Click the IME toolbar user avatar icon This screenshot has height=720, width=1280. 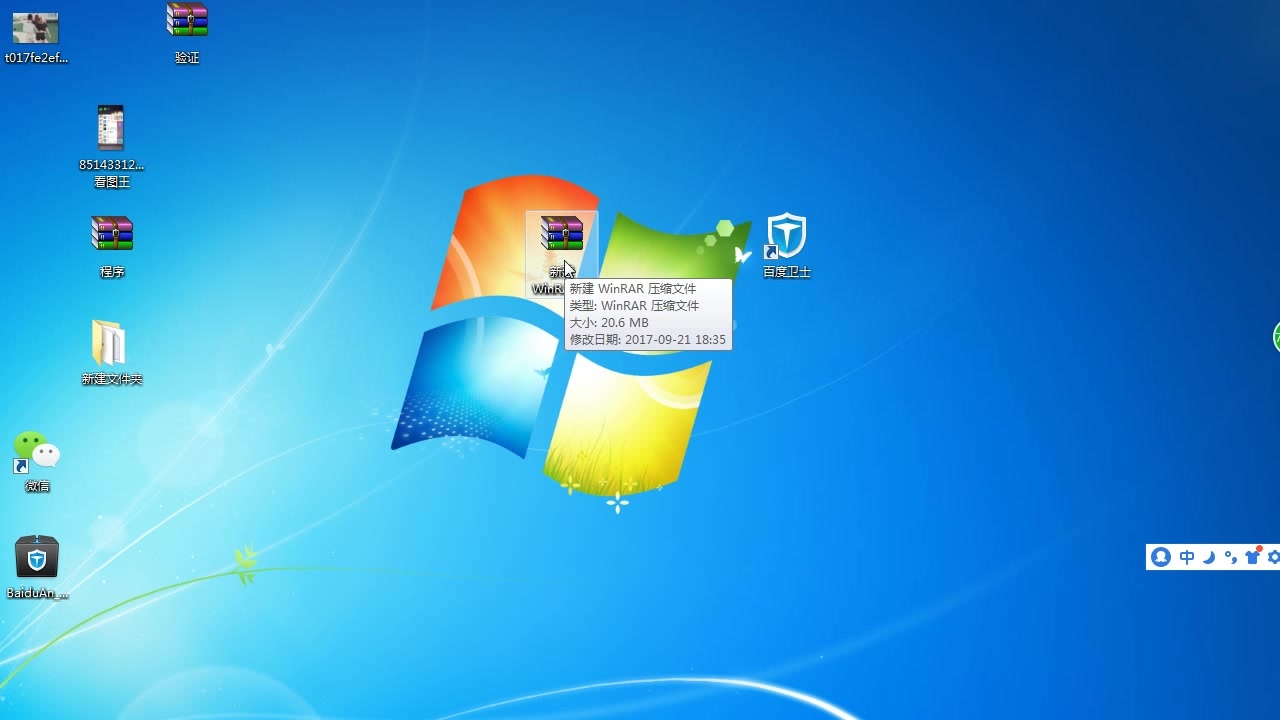(1161, 557)
